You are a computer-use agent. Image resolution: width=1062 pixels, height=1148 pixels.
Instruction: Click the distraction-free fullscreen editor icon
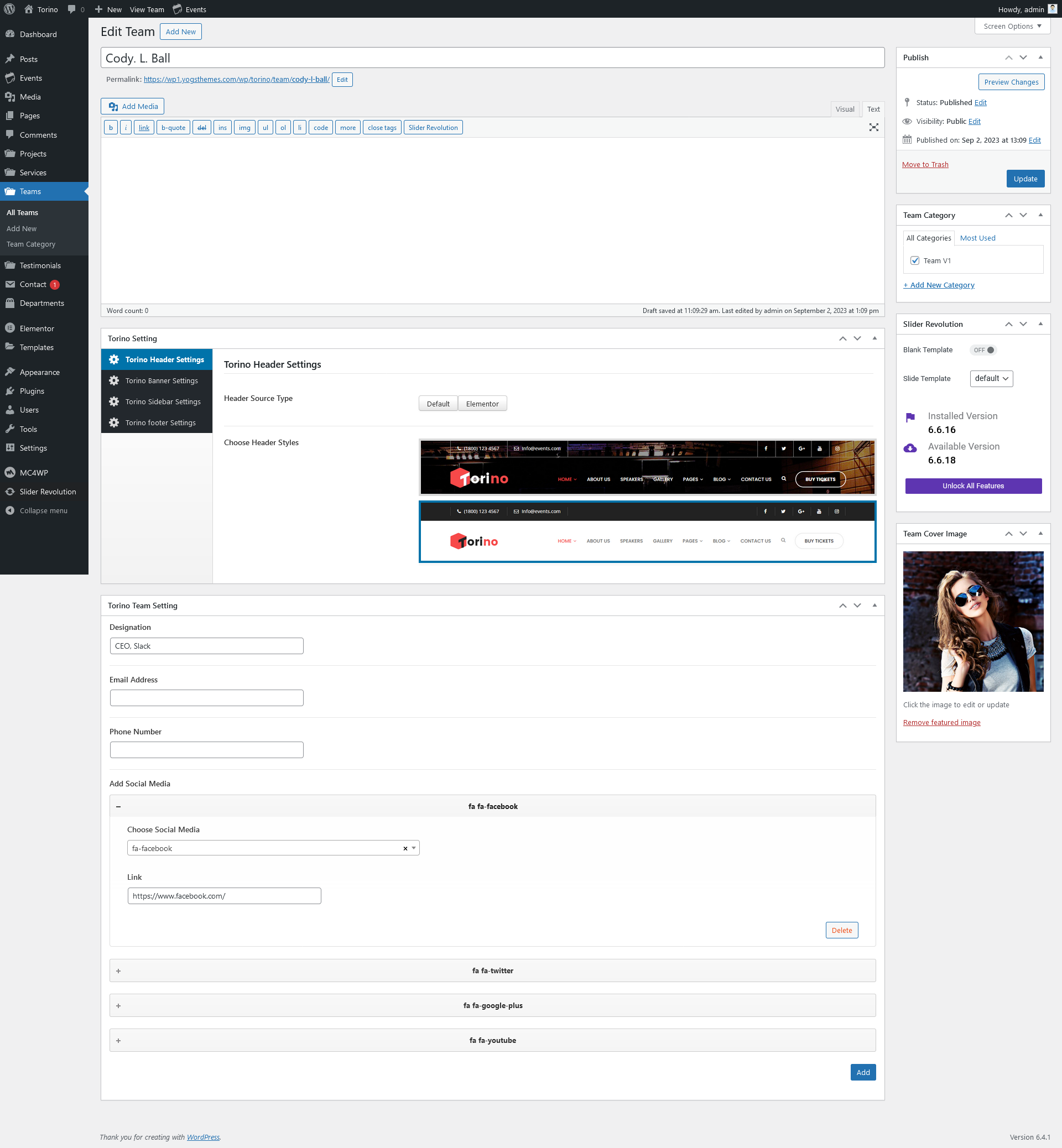coord(873,128)
